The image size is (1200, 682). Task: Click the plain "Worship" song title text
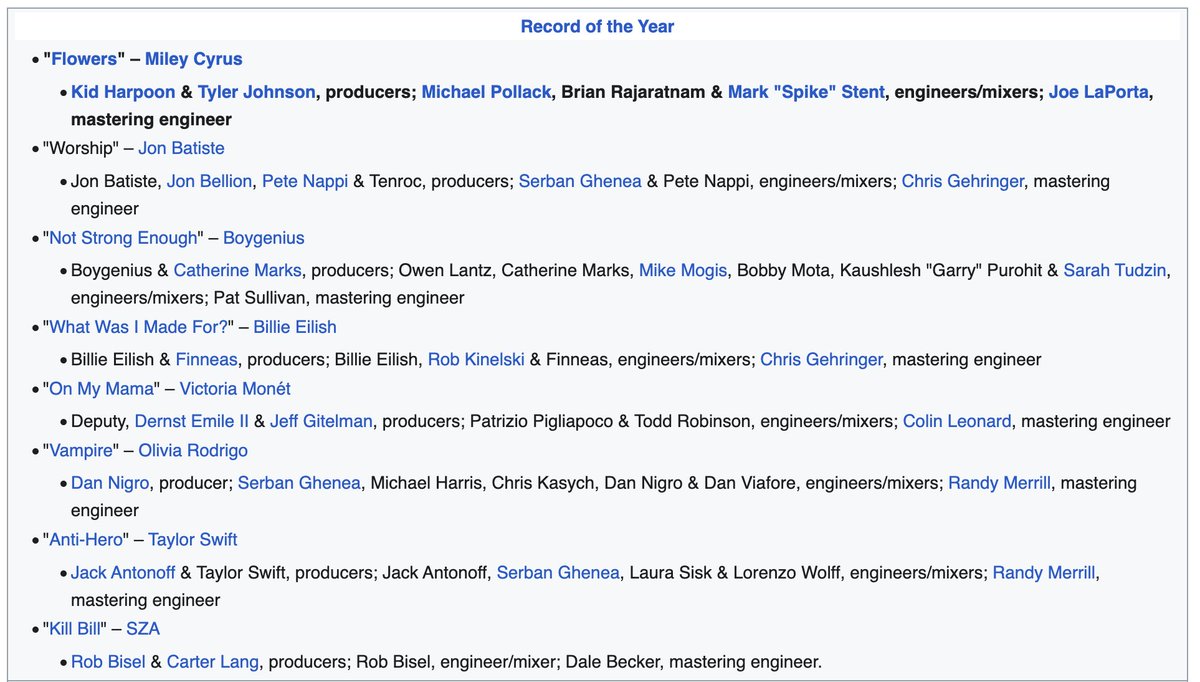[83, 148]
